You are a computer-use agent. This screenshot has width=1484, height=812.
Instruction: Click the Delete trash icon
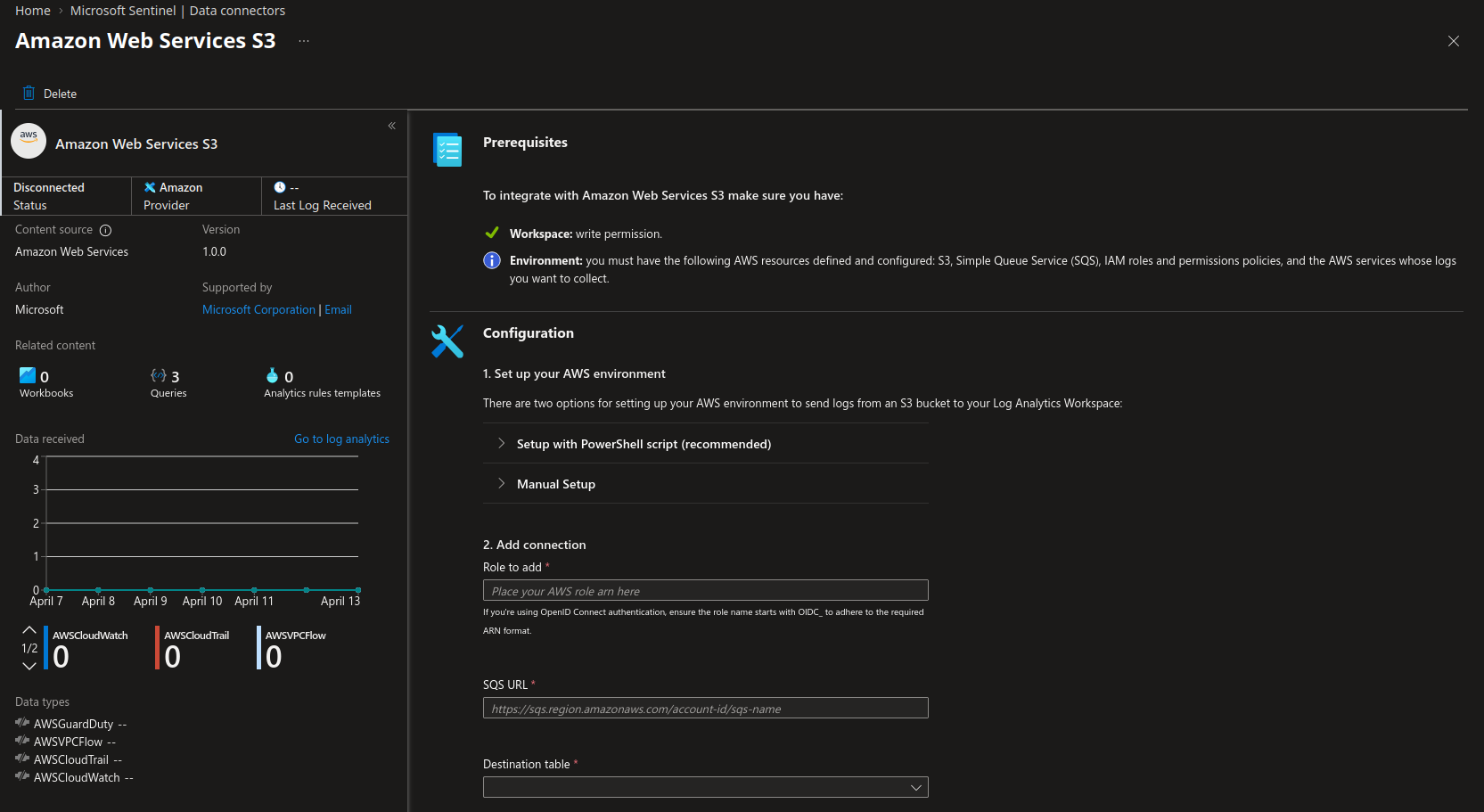pos(29,94)
